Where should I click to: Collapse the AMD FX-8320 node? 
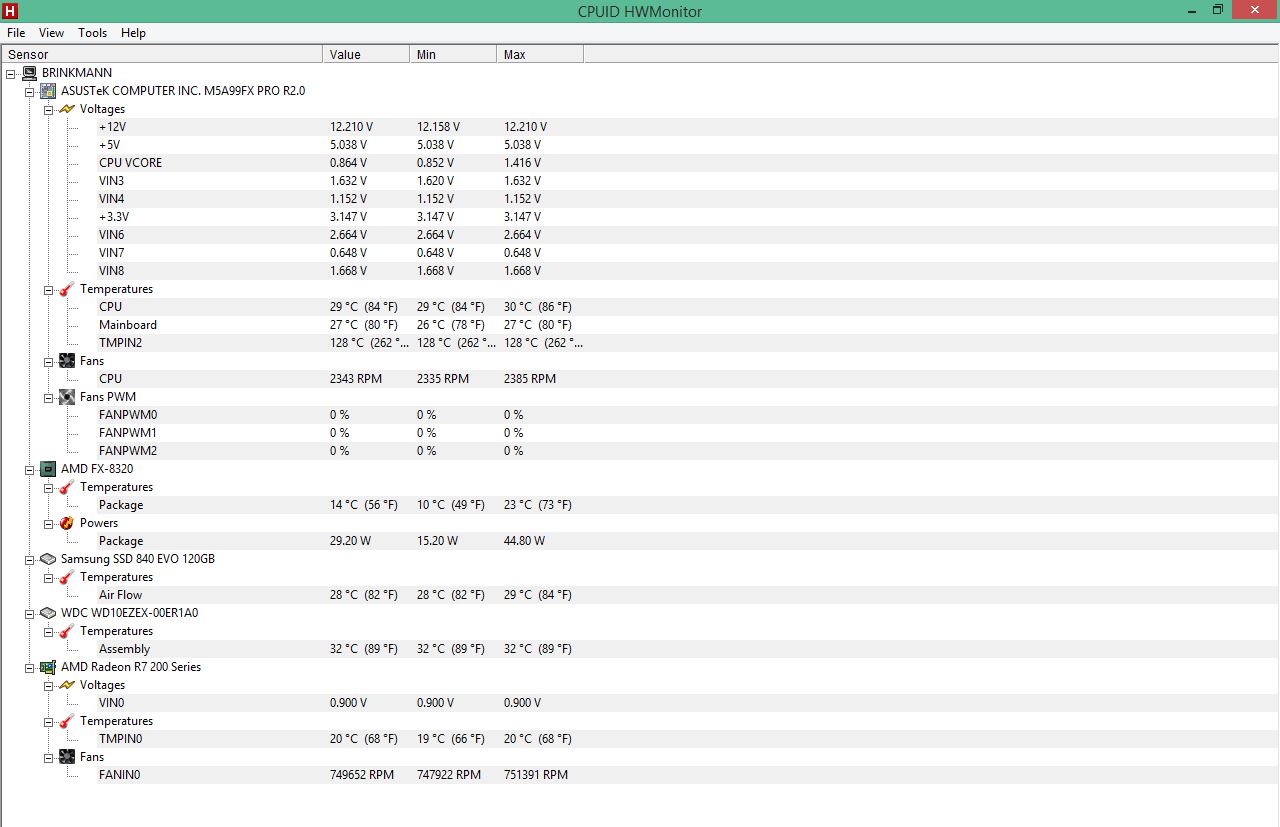click(30, 469)
